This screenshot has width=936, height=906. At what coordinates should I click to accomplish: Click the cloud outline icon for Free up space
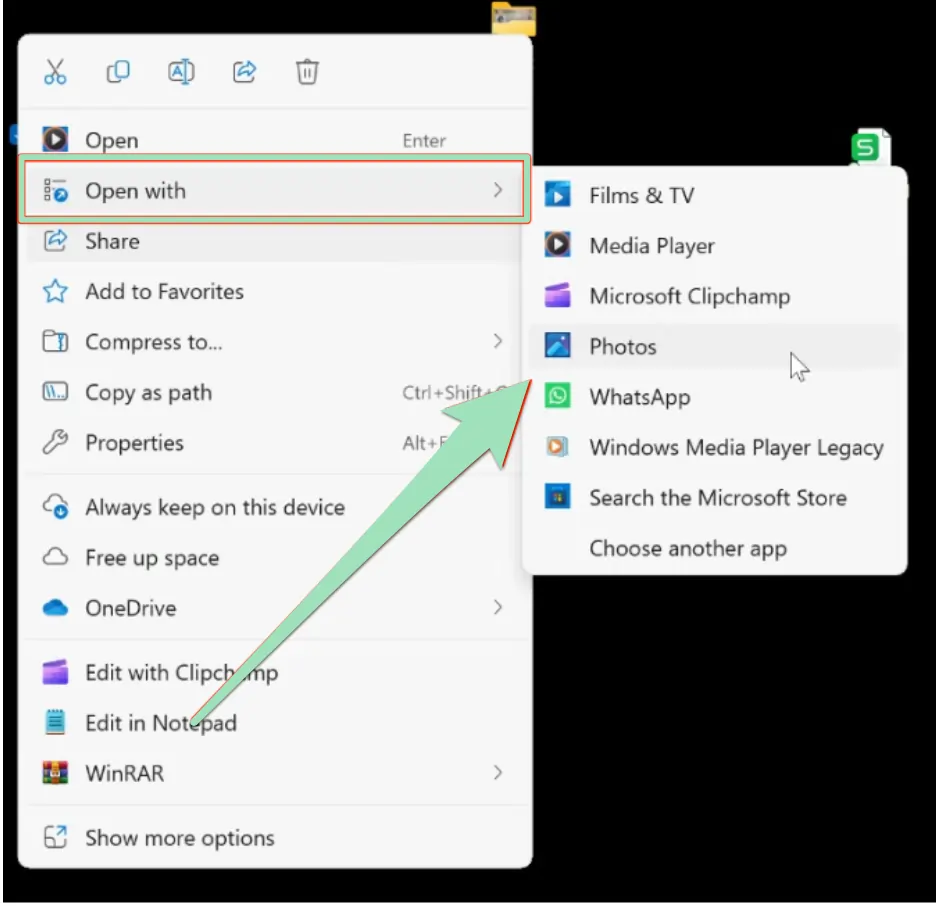pos(55,557)
